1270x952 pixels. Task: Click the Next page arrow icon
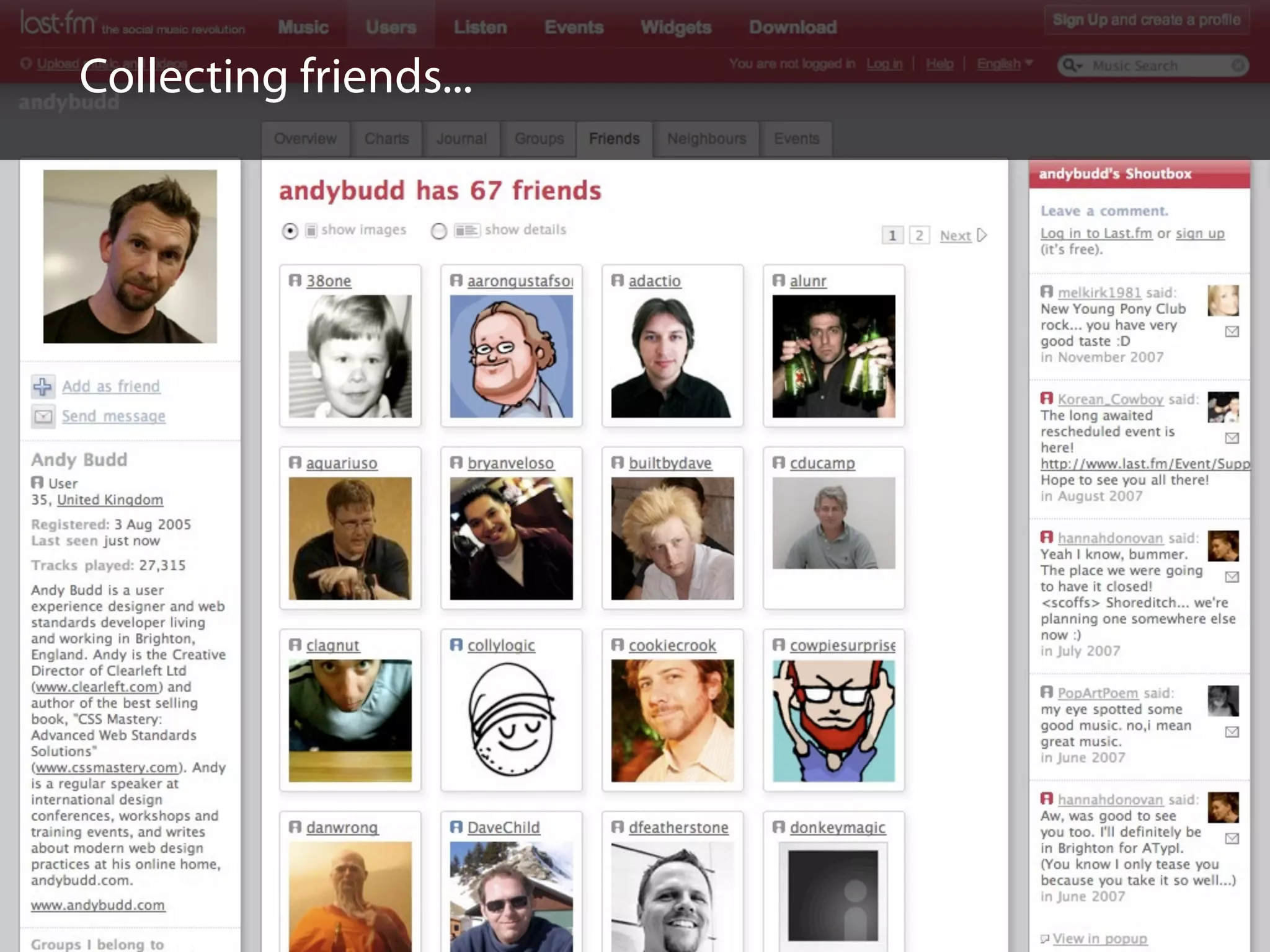982,236
